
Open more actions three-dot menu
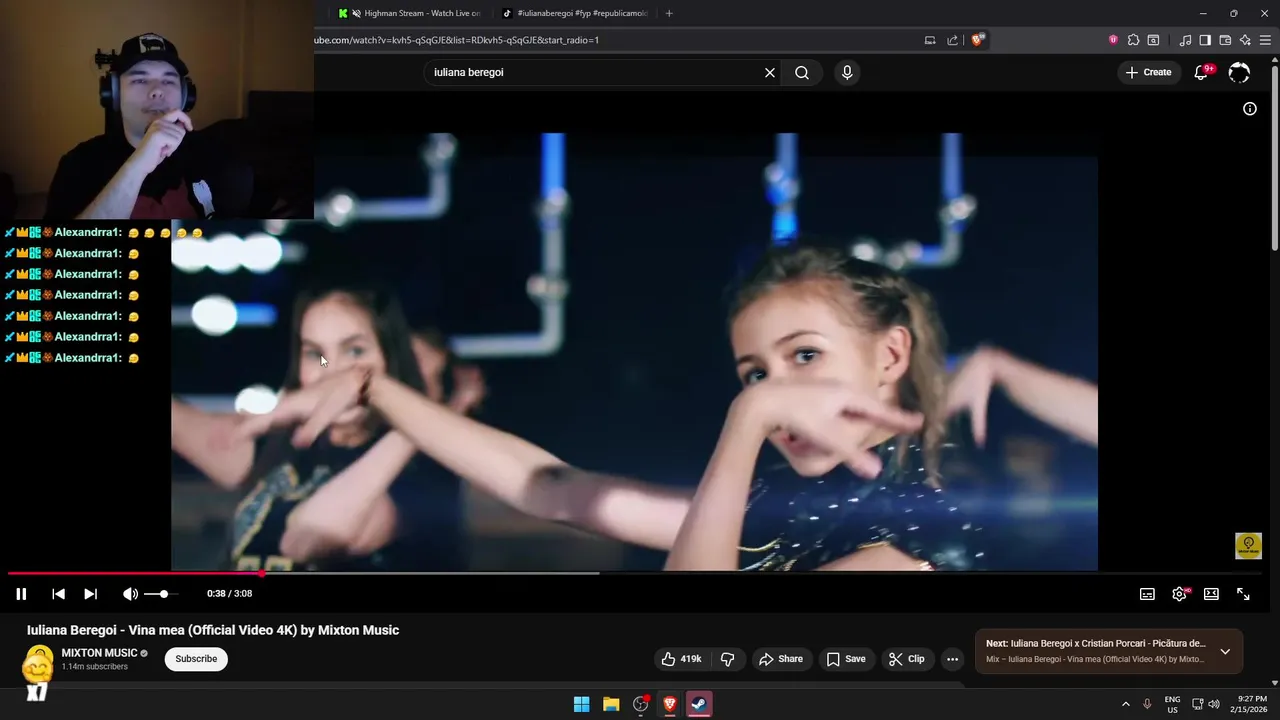tap(952, 659)
